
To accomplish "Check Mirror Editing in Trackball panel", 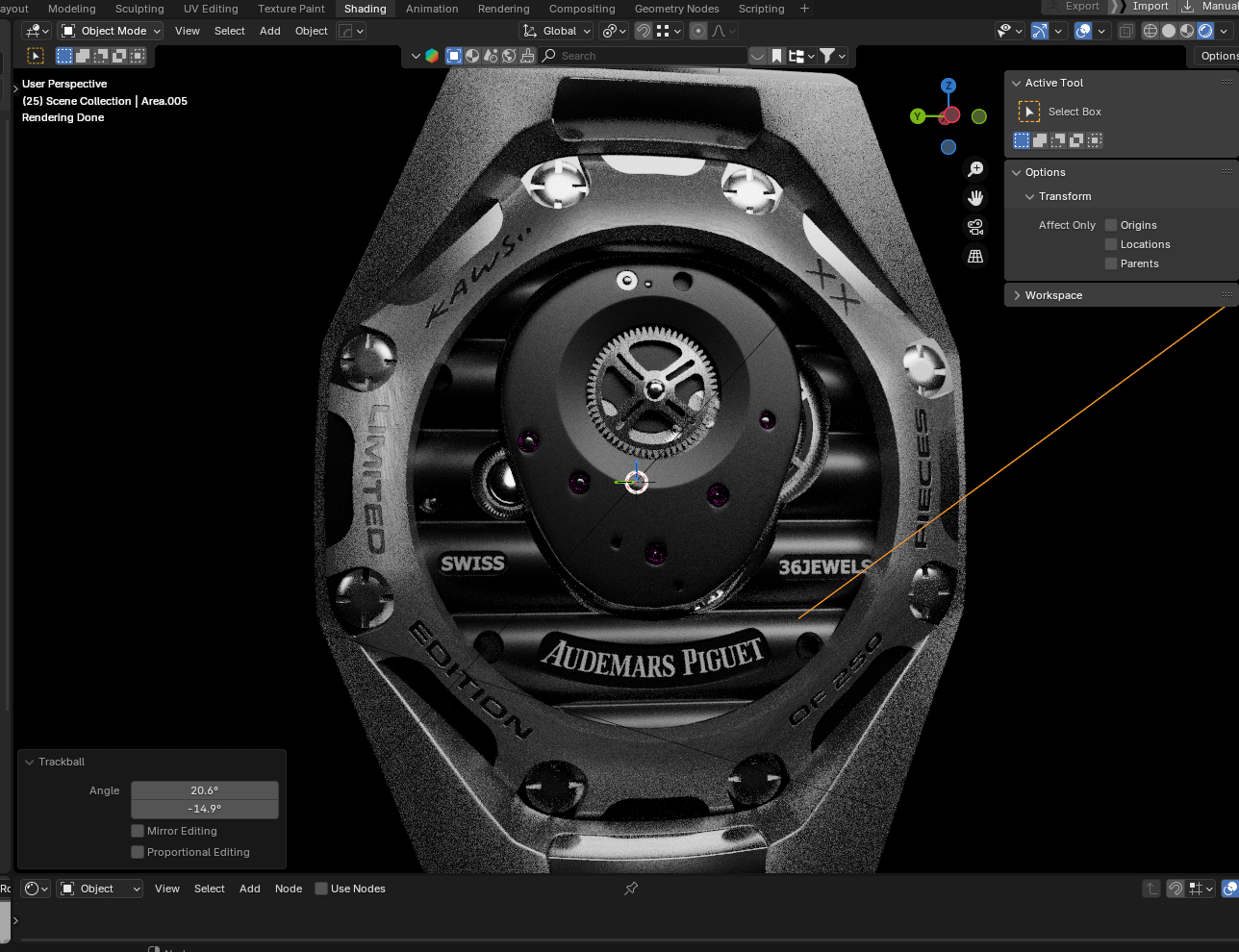I will [x=138, y=831].
